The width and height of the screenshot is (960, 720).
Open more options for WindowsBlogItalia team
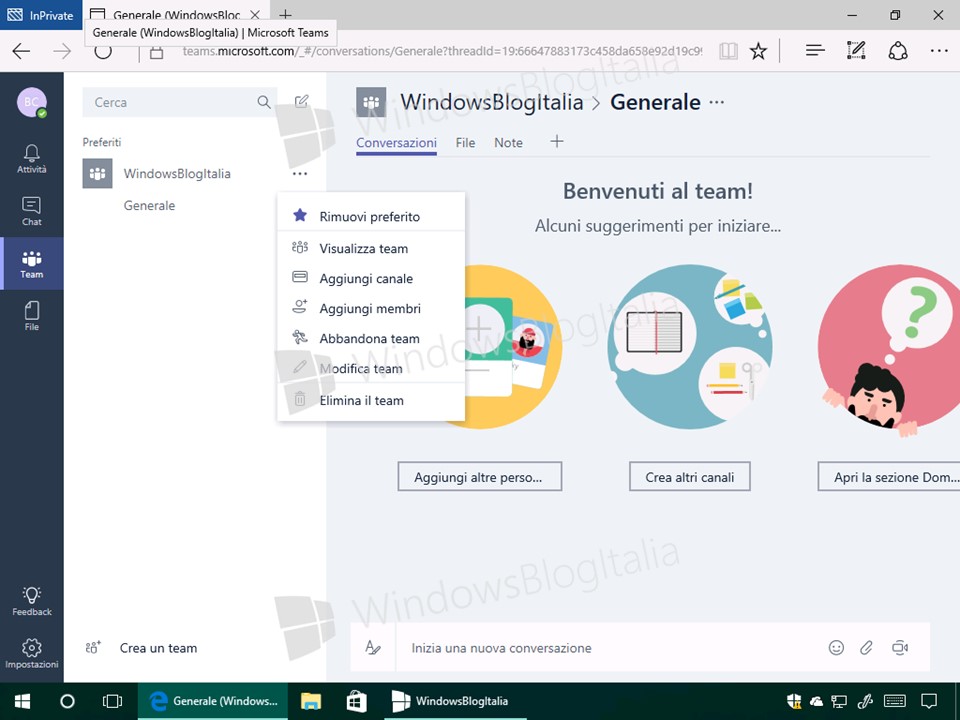pos(299,174)
